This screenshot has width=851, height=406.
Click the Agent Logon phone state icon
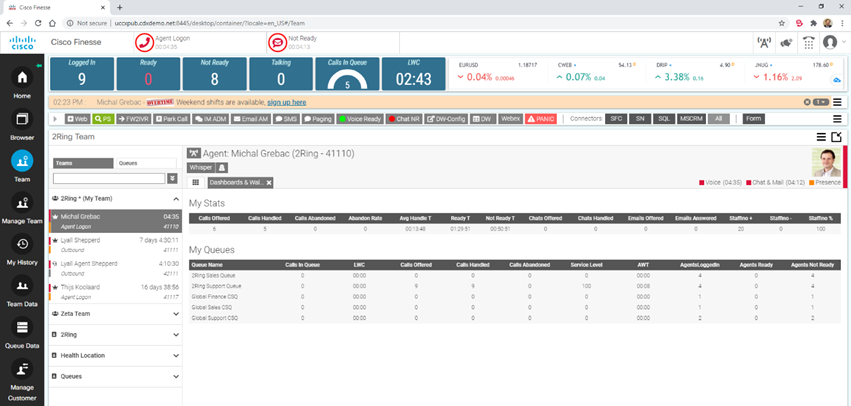pyautogui.click(x=144, y=42)
